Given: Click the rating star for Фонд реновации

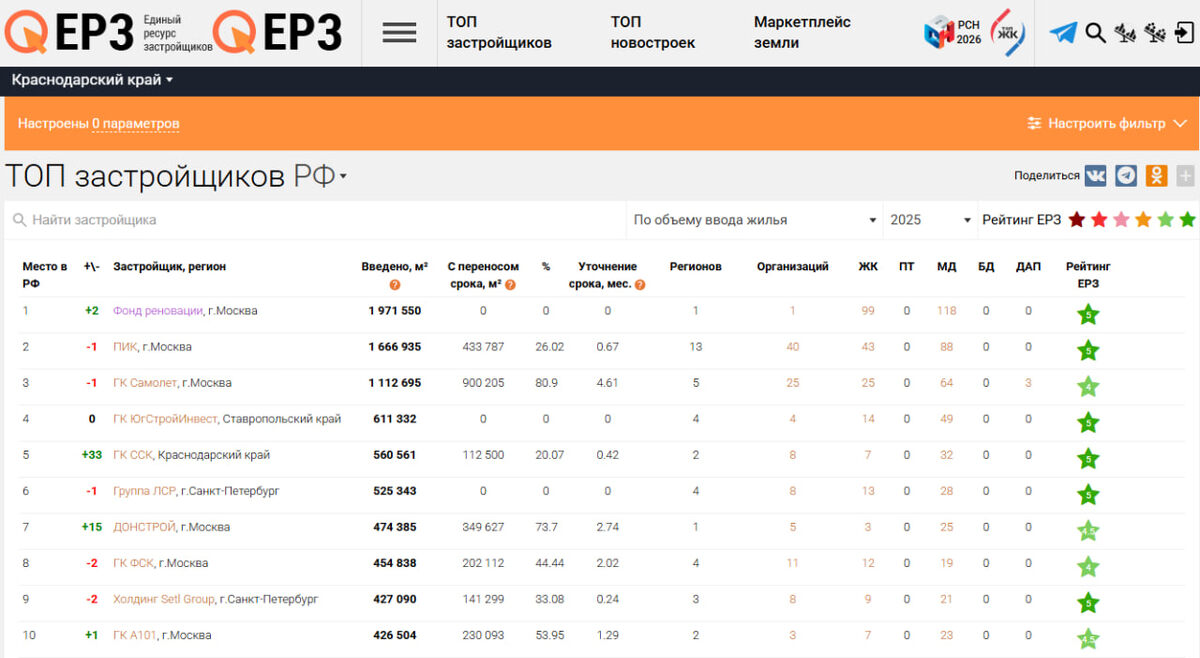Looking at the screenshot, I should tap(1088, 315).
